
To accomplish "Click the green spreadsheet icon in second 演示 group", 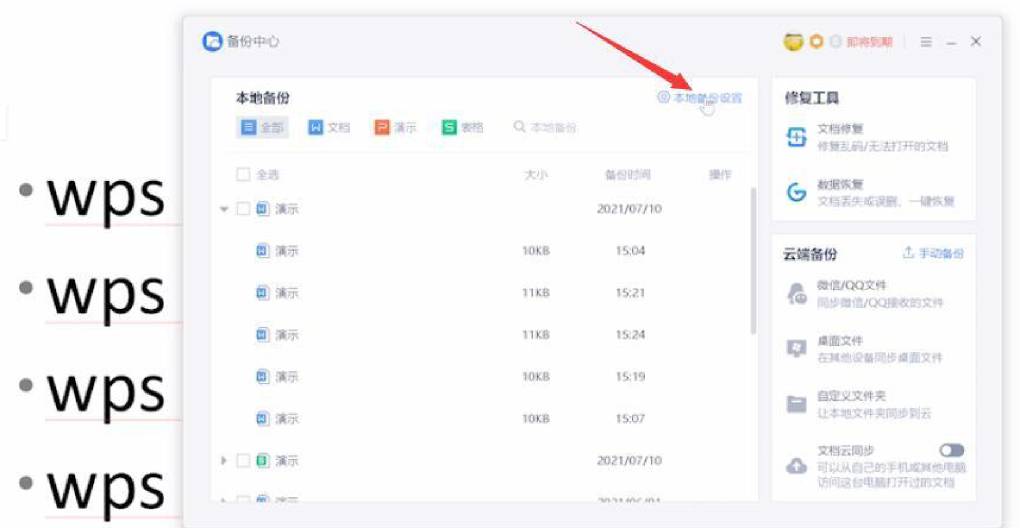I will [262, 460].
